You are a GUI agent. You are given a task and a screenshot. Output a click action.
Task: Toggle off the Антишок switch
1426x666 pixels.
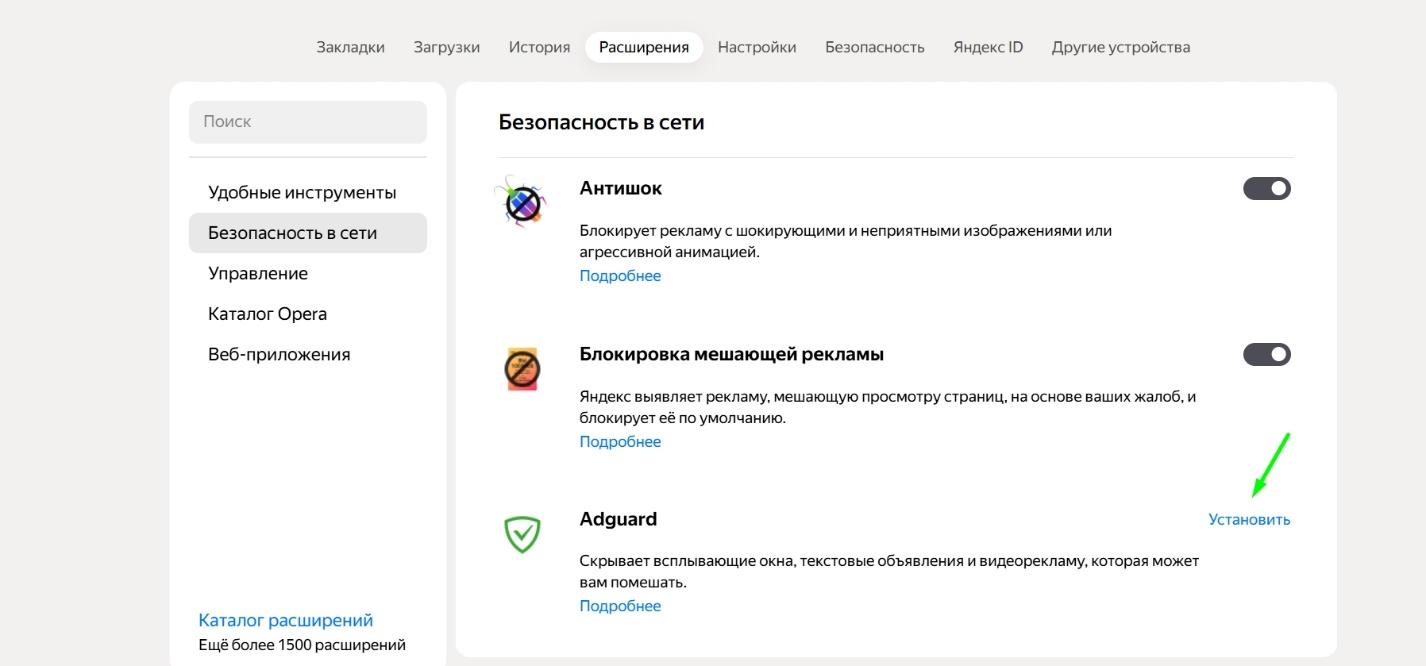[1267, 188]
